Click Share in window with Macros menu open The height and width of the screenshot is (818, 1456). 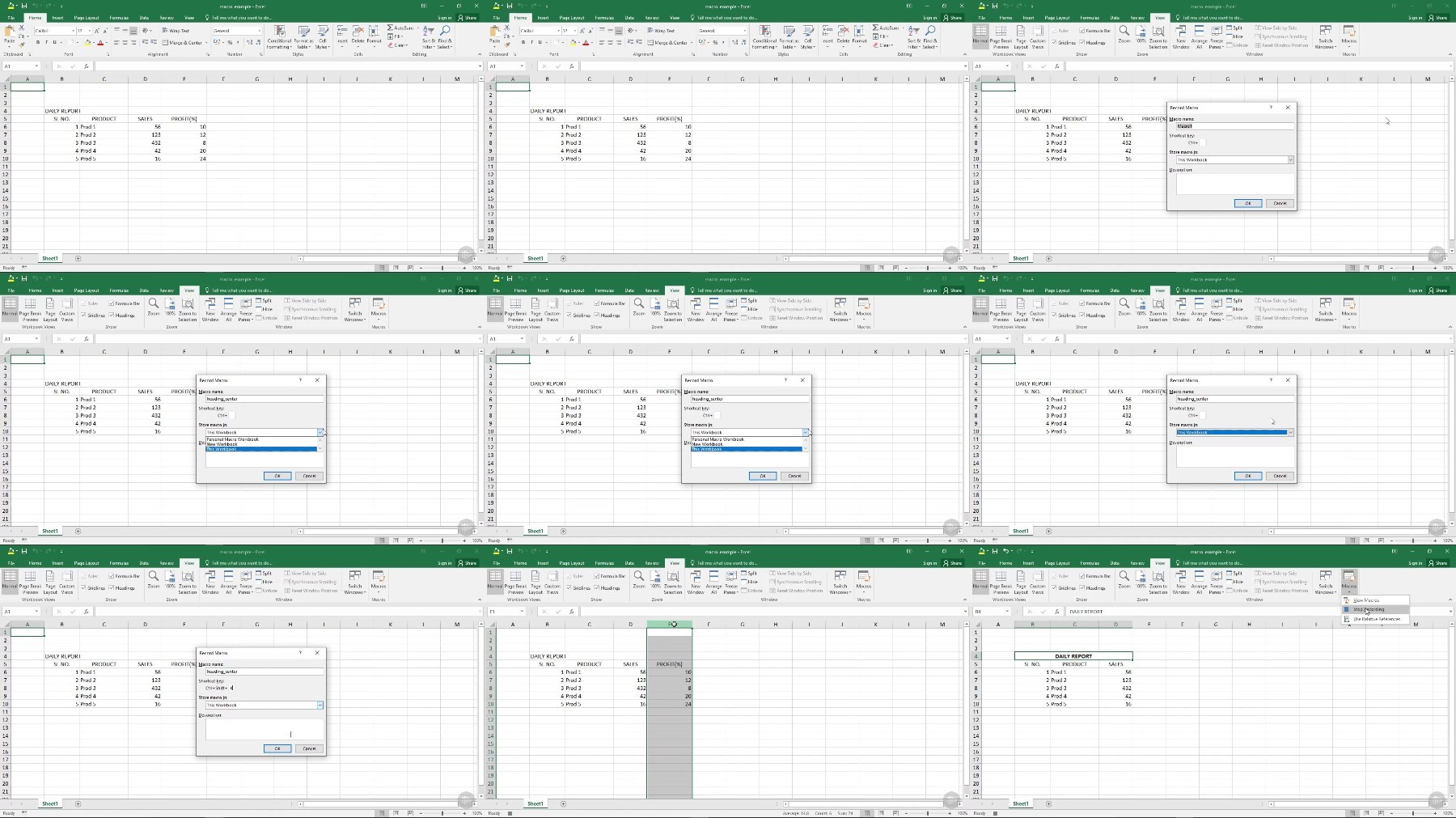point(1437,563)
